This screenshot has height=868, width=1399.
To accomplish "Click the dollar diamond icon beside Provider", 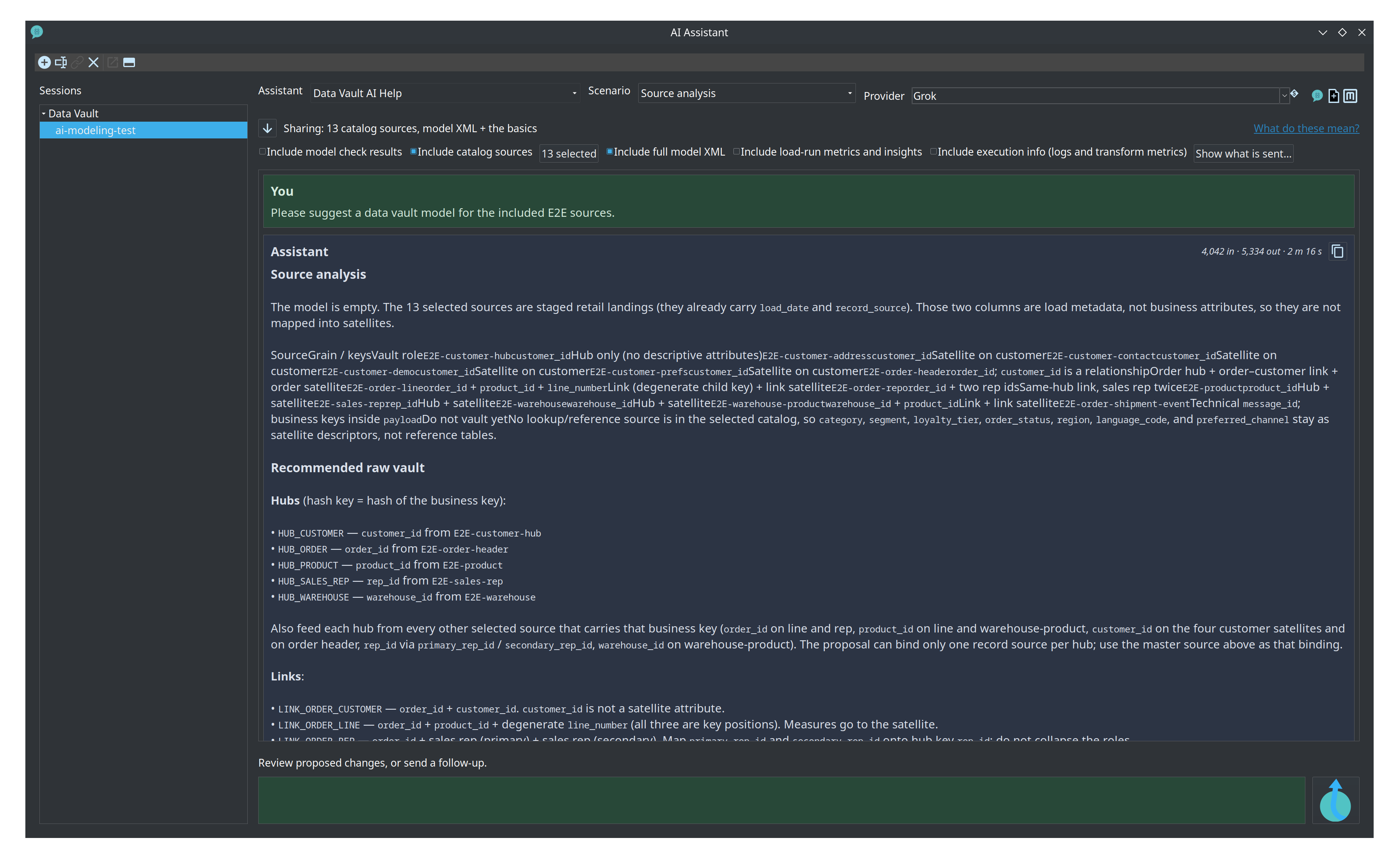I will coord(1294,94).
